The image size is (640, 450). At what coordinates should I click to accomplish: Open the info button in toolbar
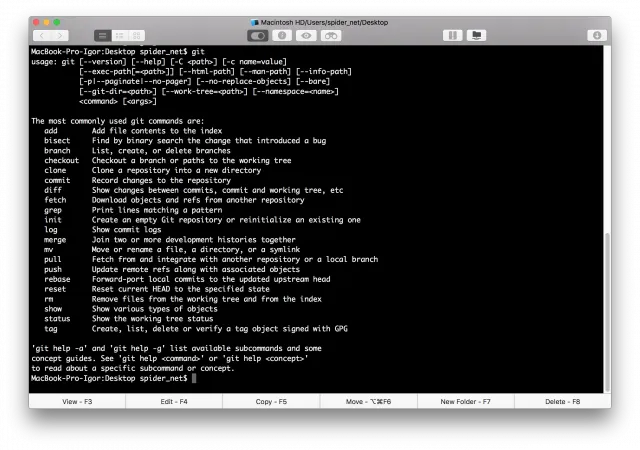pyautogui.click(x=282, y=36)
